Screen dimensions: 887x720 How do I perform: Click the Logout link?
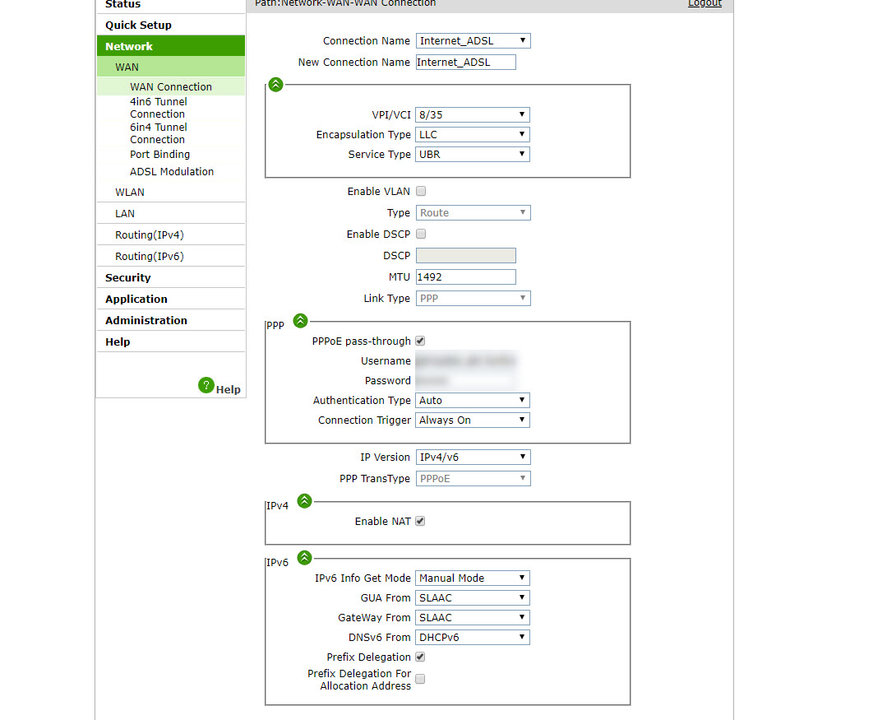pyautogui.click(x=704, y=3)
